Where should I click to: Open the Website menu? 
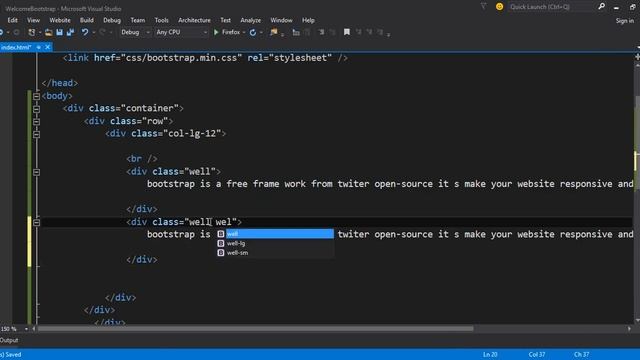60,20
